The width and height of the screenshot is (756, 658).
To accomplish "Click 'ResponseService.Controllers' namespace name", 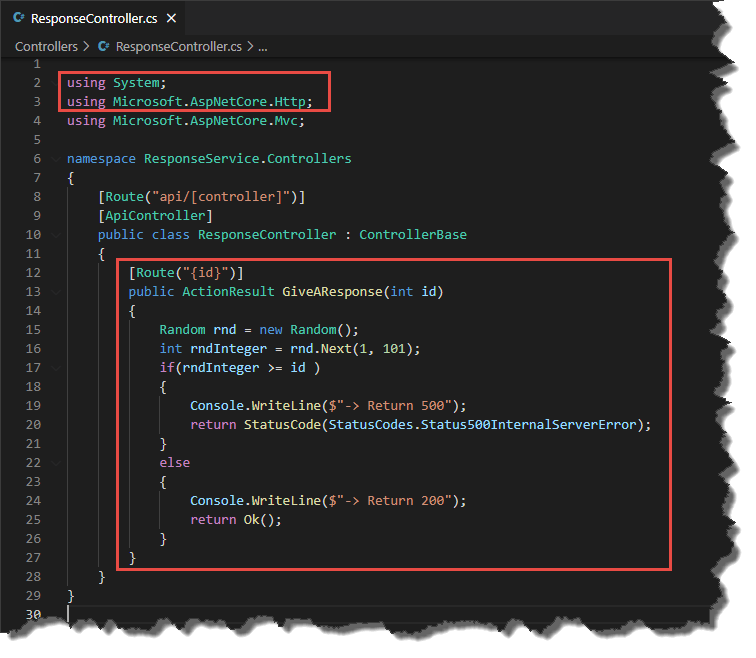I will pos(248,159).
